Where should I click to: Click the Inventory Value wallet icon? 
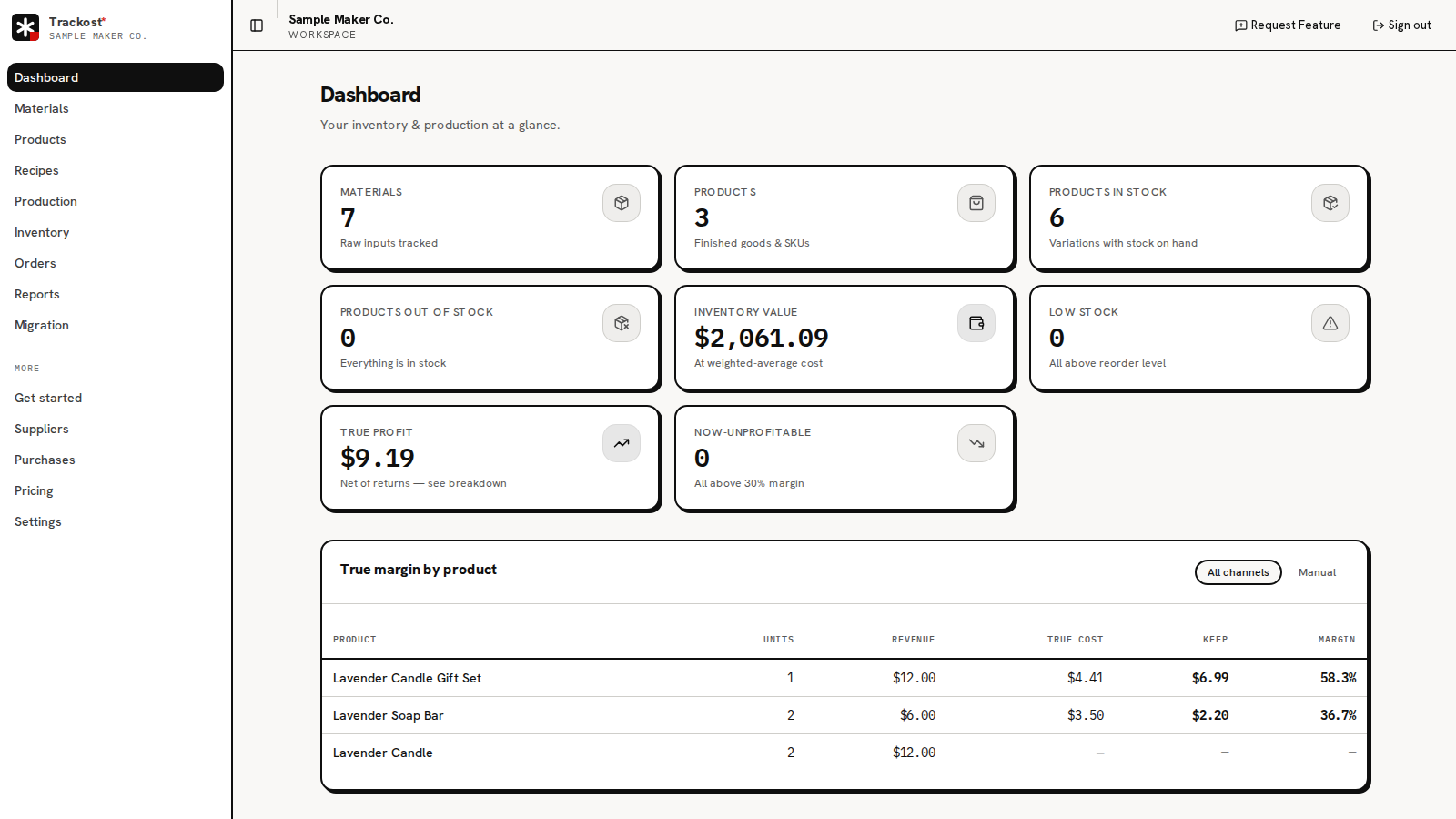pos(976,323)
